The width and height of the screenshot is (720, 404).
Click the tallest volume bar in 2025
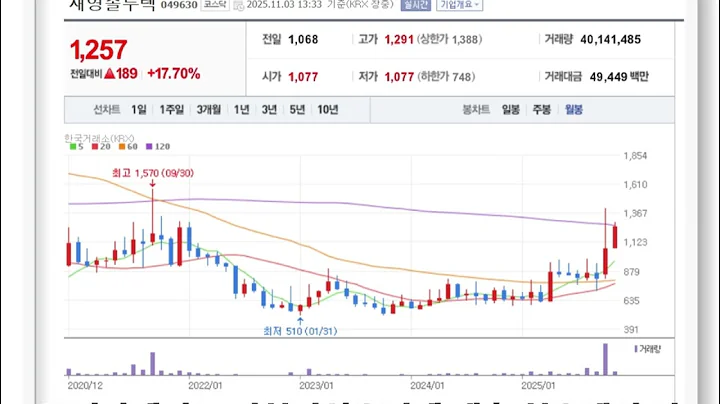tap(605, 359)
